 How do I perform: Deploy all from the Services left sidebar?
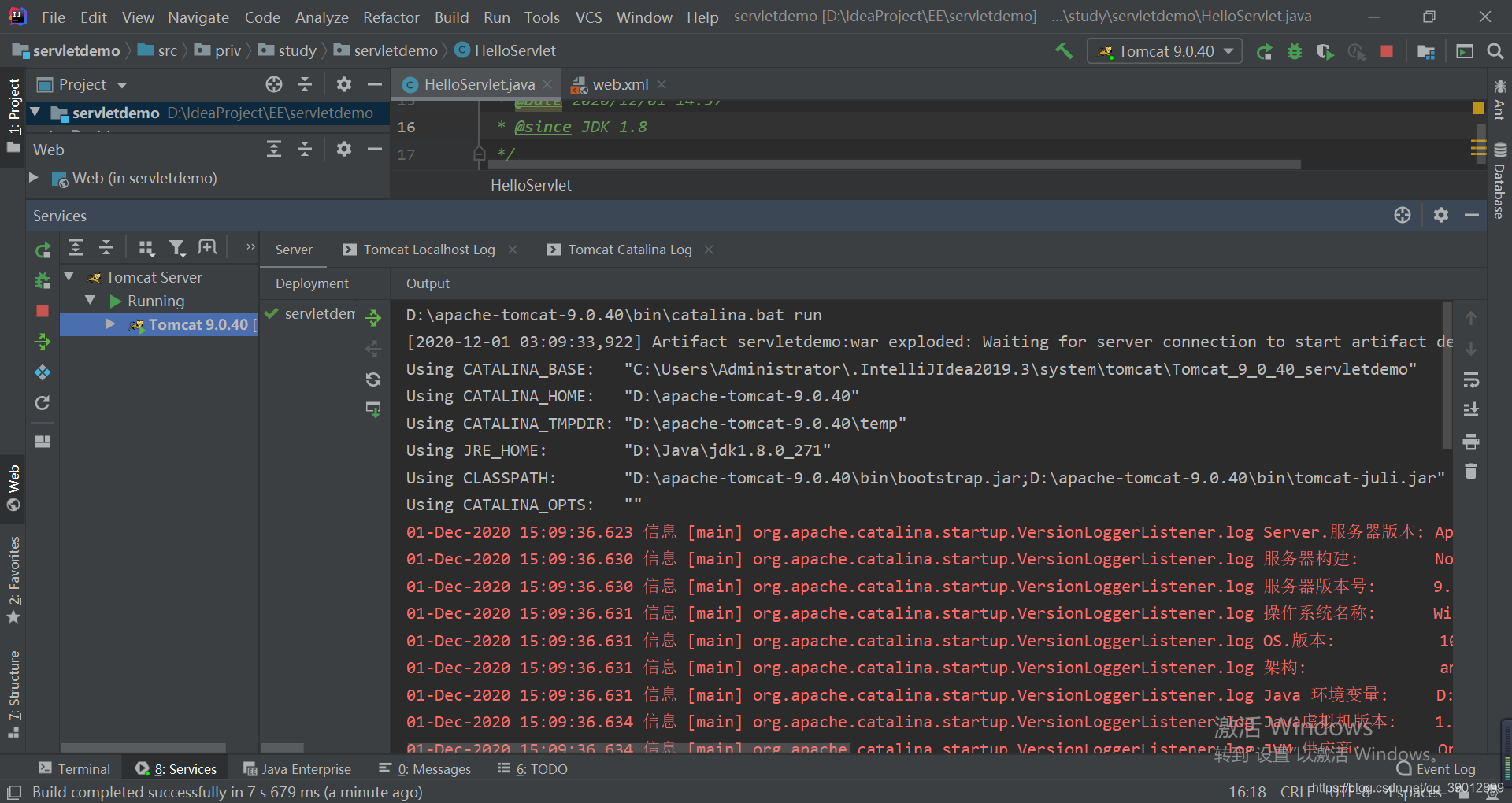click(x=43, y=342)
